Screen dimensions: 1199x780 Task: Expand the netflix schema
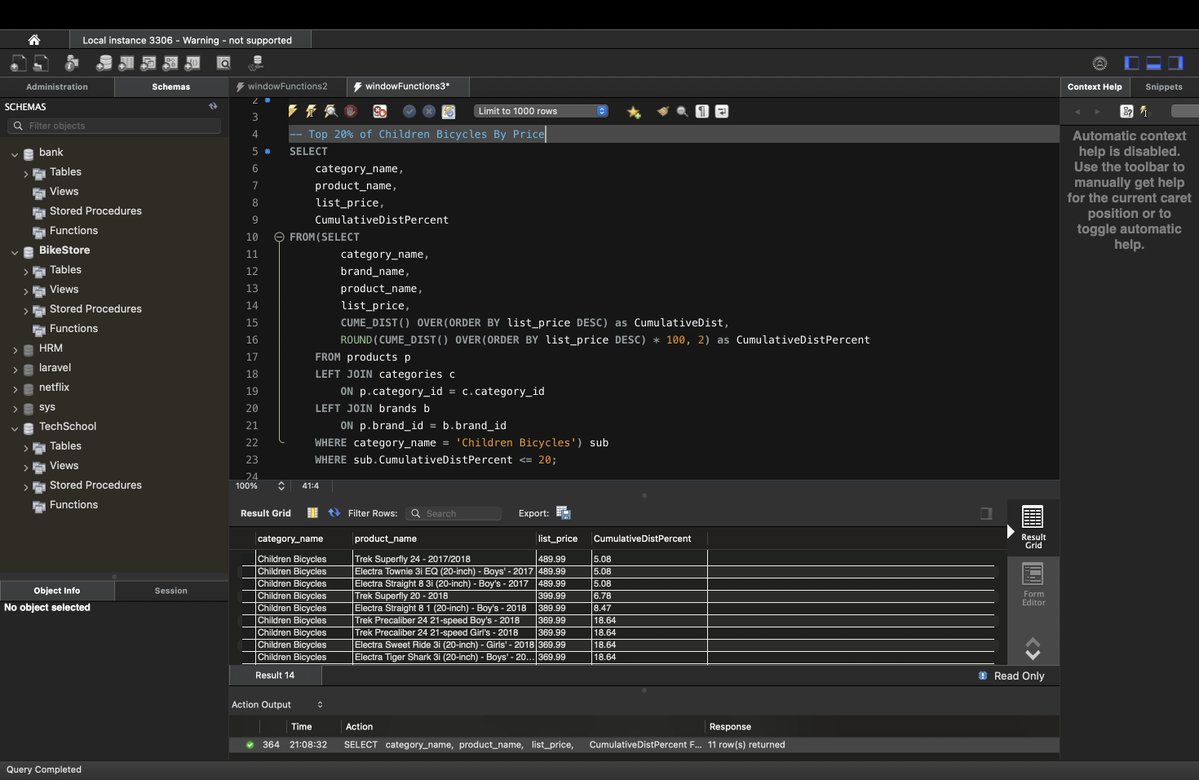point(15,388)
